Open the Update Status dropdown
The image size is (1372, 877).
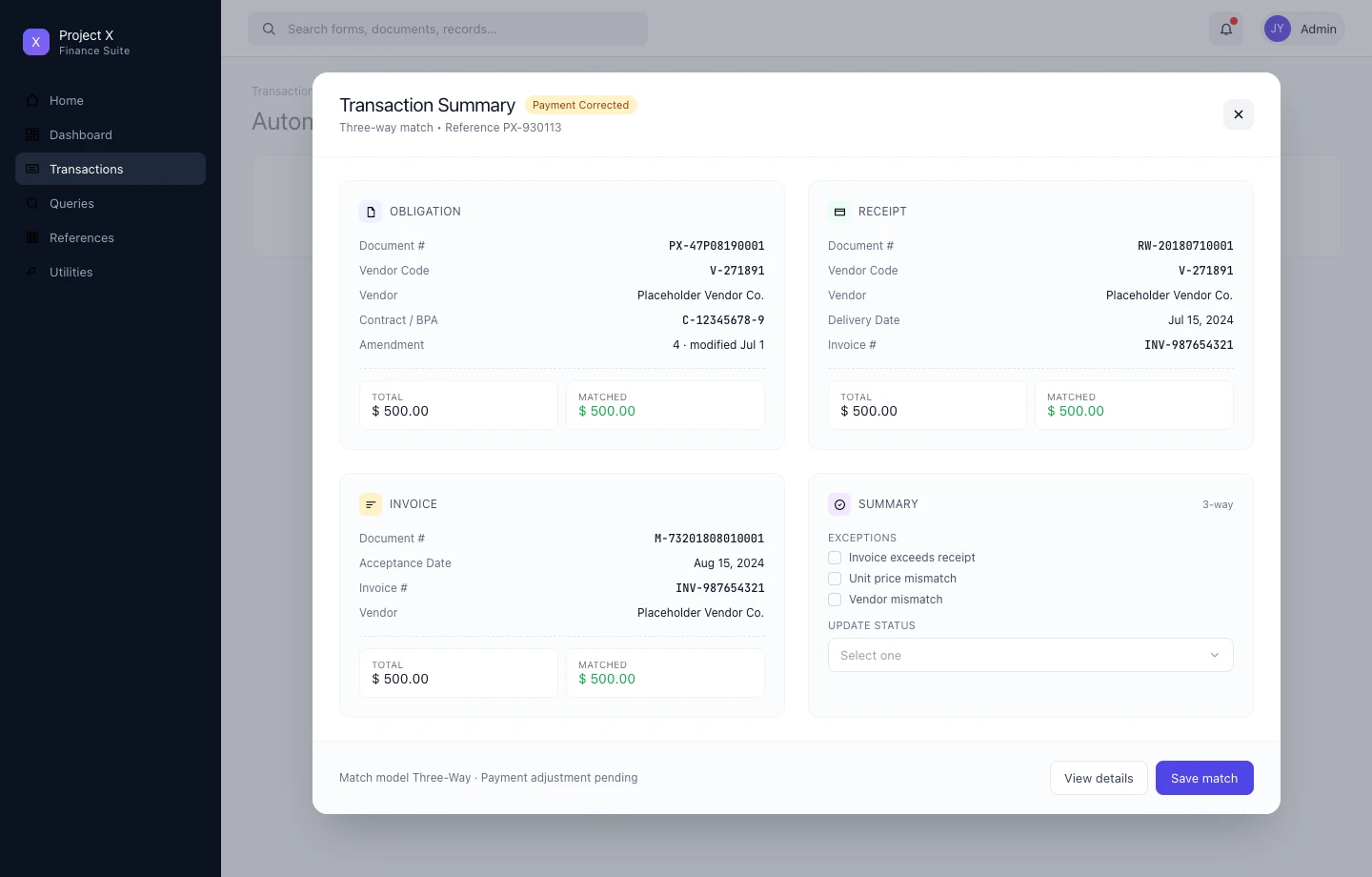click(1031, 655)
